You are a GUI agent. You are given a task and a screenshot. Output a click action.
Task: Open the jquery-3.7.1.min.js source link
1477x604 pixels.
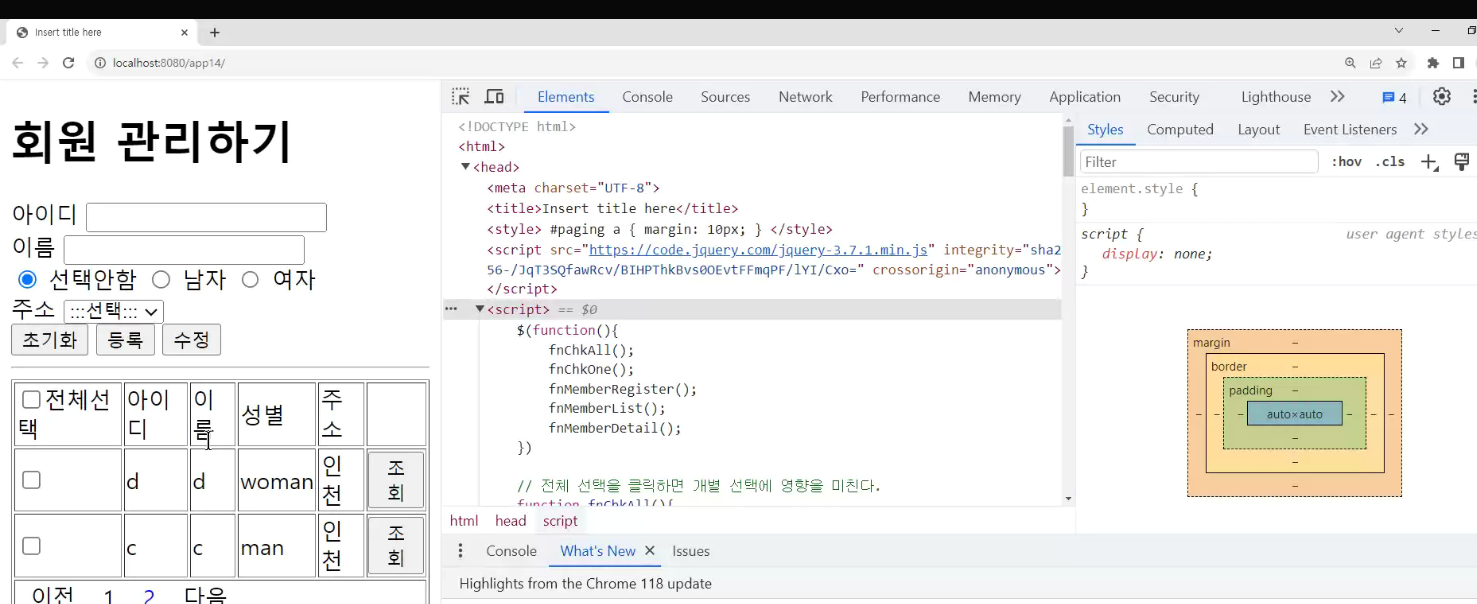coord(760,250)
